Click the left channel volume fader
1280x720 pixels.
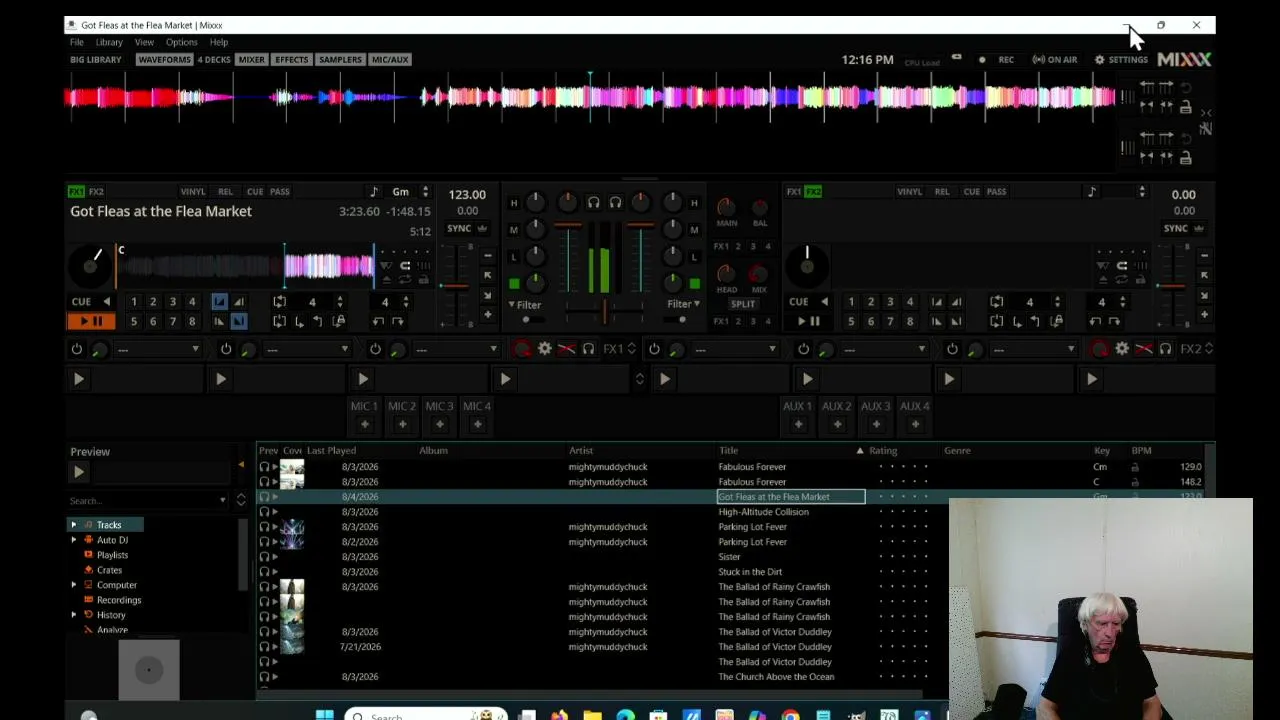click(567, 258)
